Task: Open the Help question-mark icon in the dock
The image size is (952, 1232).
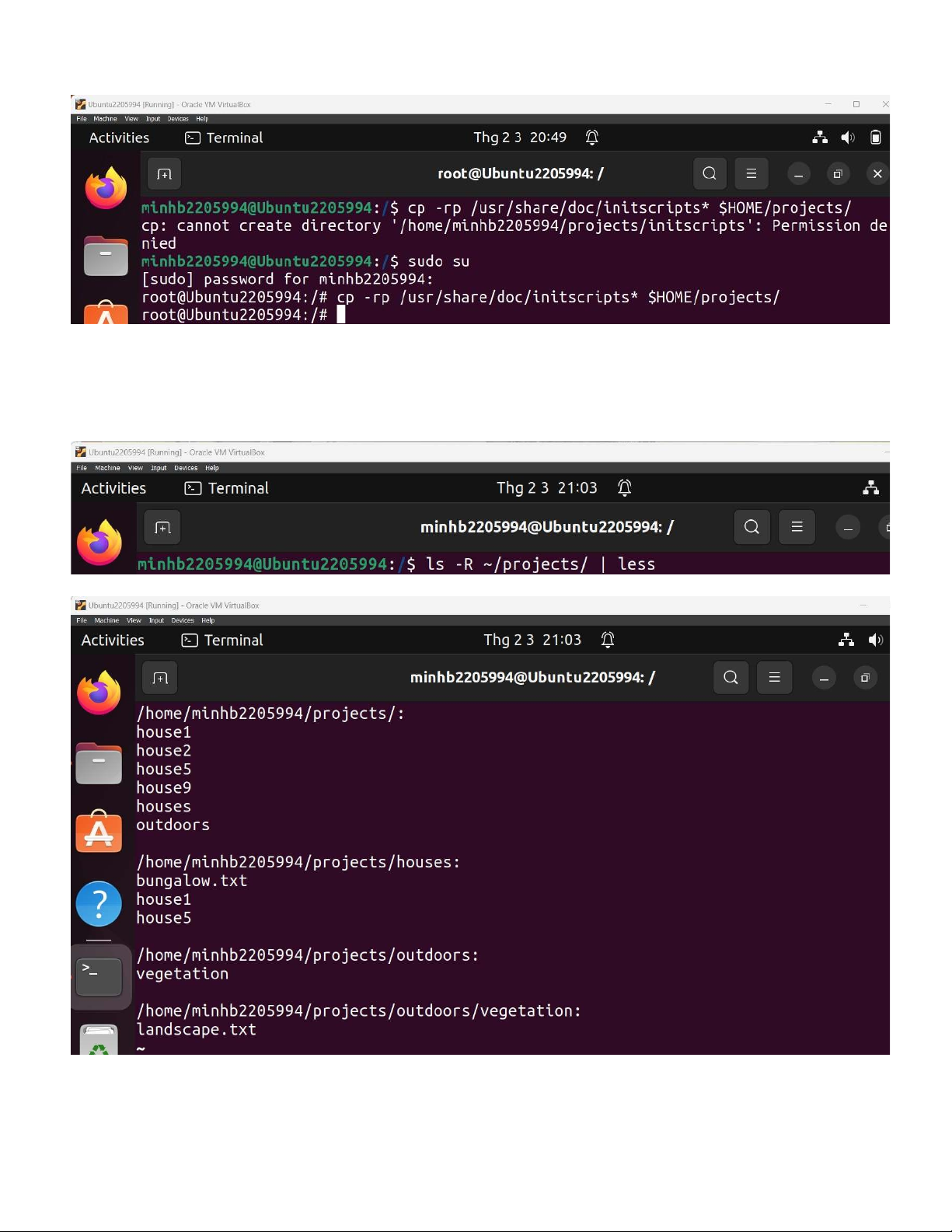Action: point(99,904)
